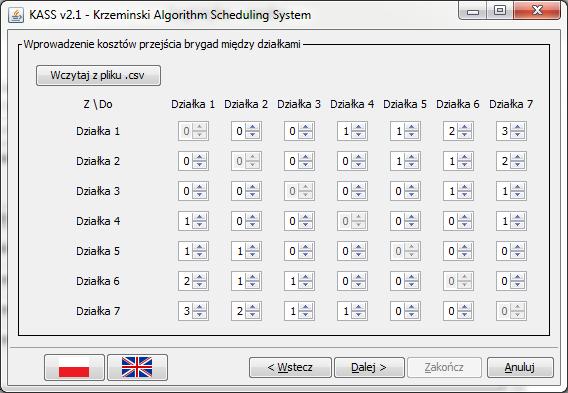Increase cost from Działka 5 to Działka 3
Image resolution: width=568 pixels, height=393 pixels.
305,247
